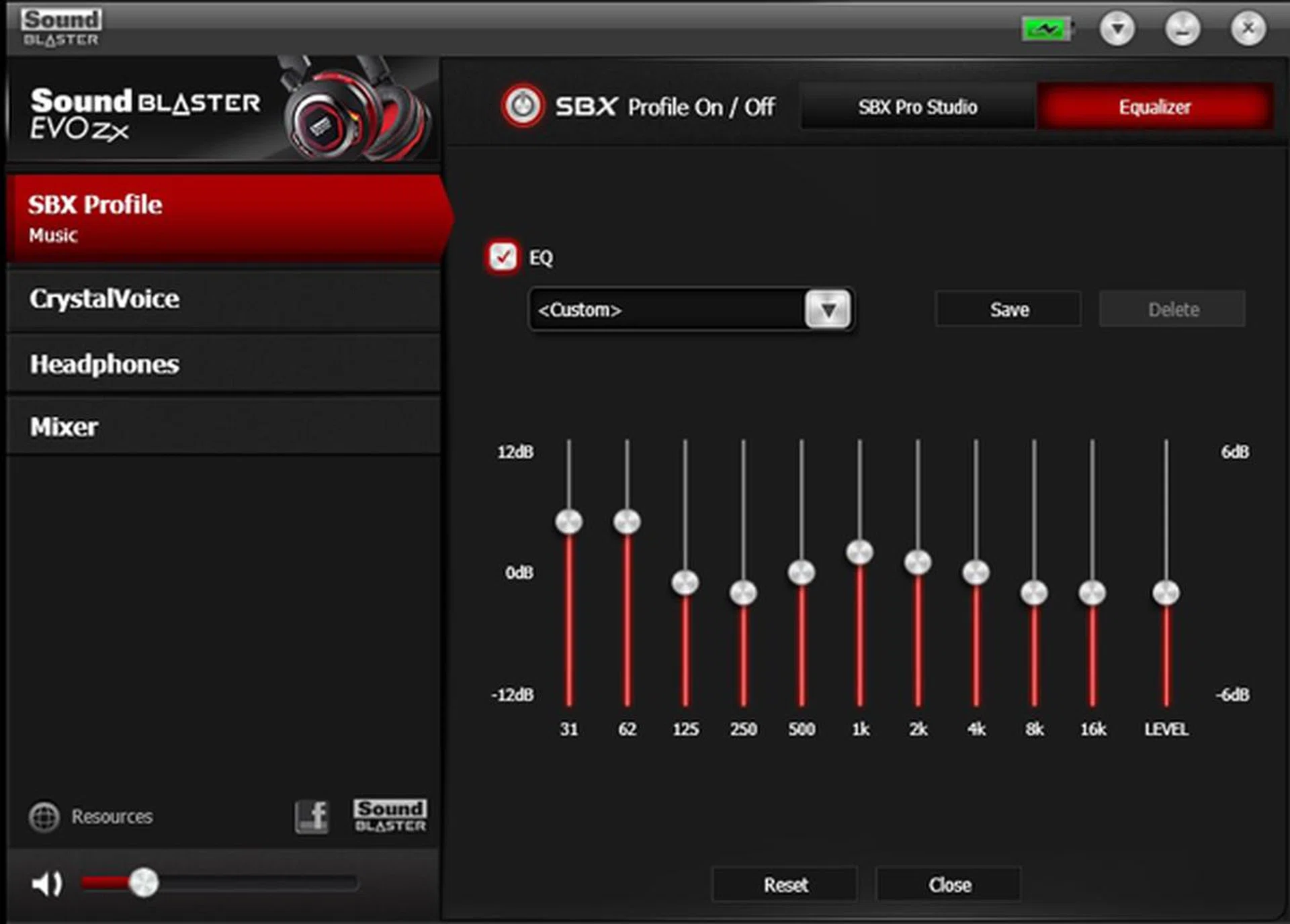Switch to SBX Pro Studio tab
The width and height of the screenshot is (1290, 924).
click(x=917, y=107)
